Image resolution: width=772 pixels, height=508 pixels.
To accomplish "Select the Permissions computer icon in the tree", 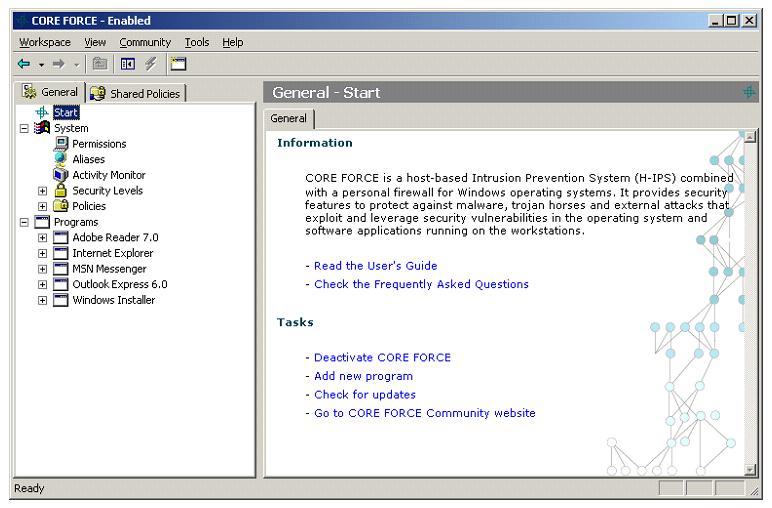I will click(60, 144).
